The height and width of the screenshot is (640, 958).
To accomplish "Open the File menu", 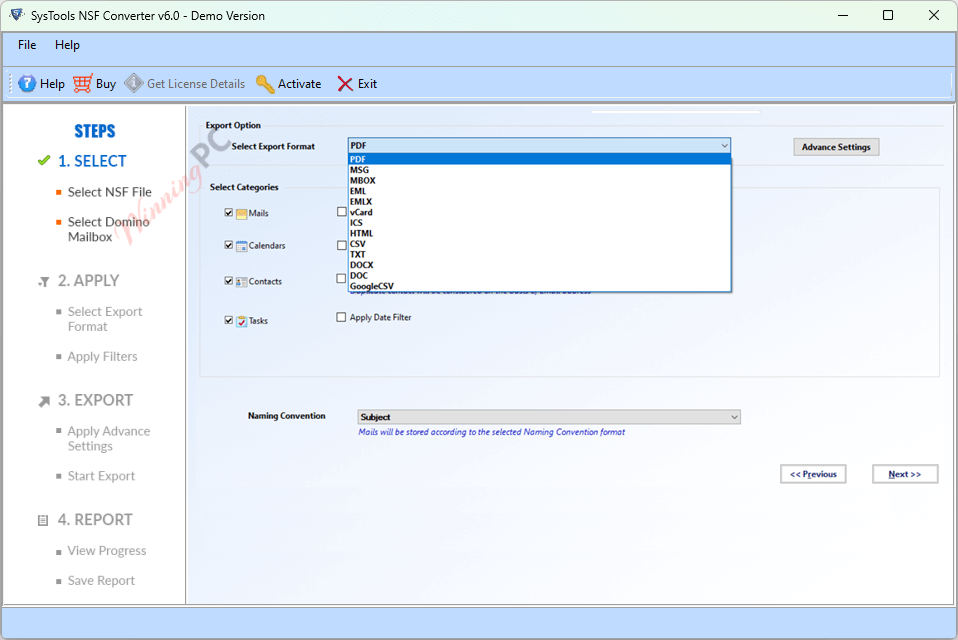I will pyautogui.click(x=27, y=45).
